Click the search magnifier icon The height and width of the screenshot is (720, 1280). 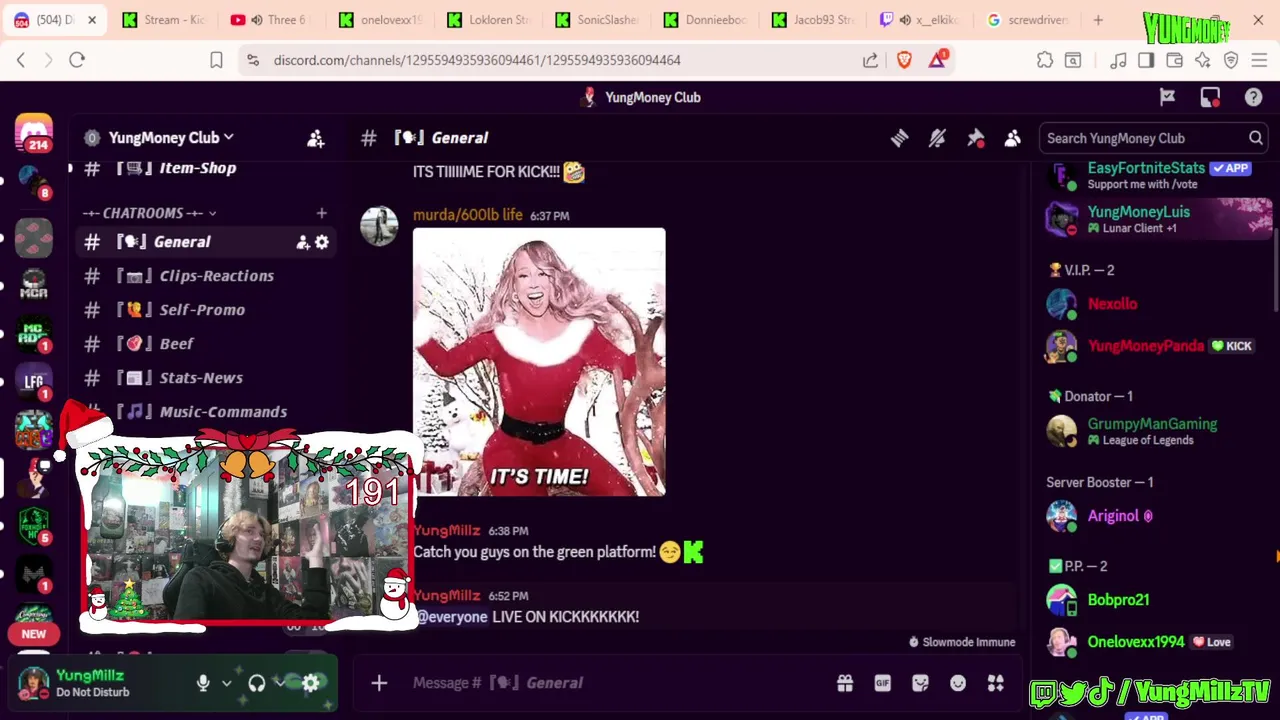click(1255, 138)
